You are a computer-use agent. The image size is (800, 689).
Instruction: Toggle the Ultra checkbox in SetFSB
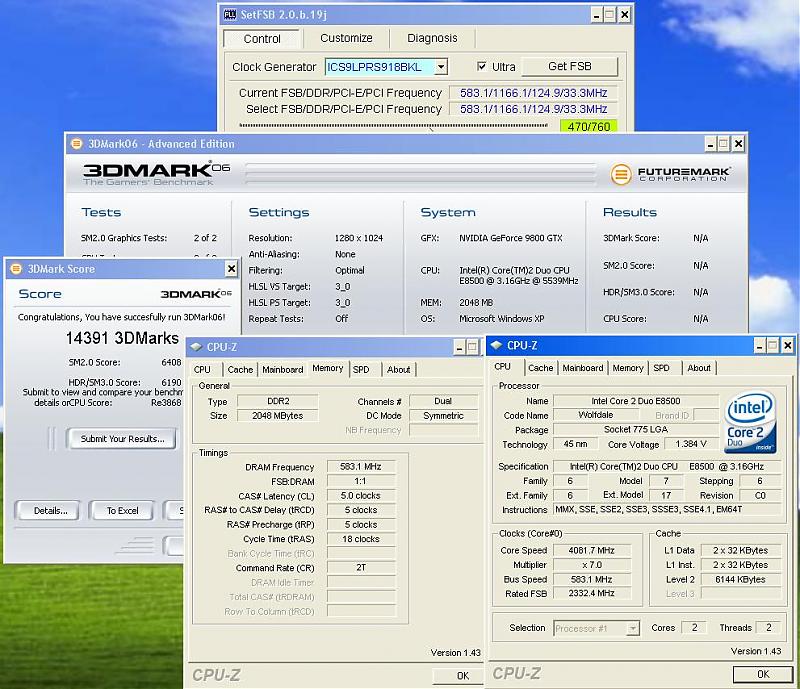coord(481,66)
